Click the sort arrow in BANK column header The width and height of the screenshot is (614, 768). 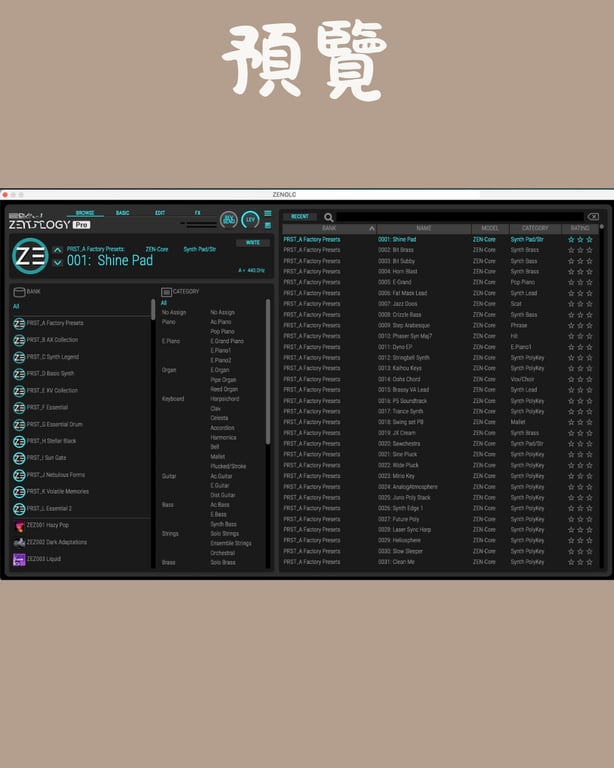click(x=372, y=229)
